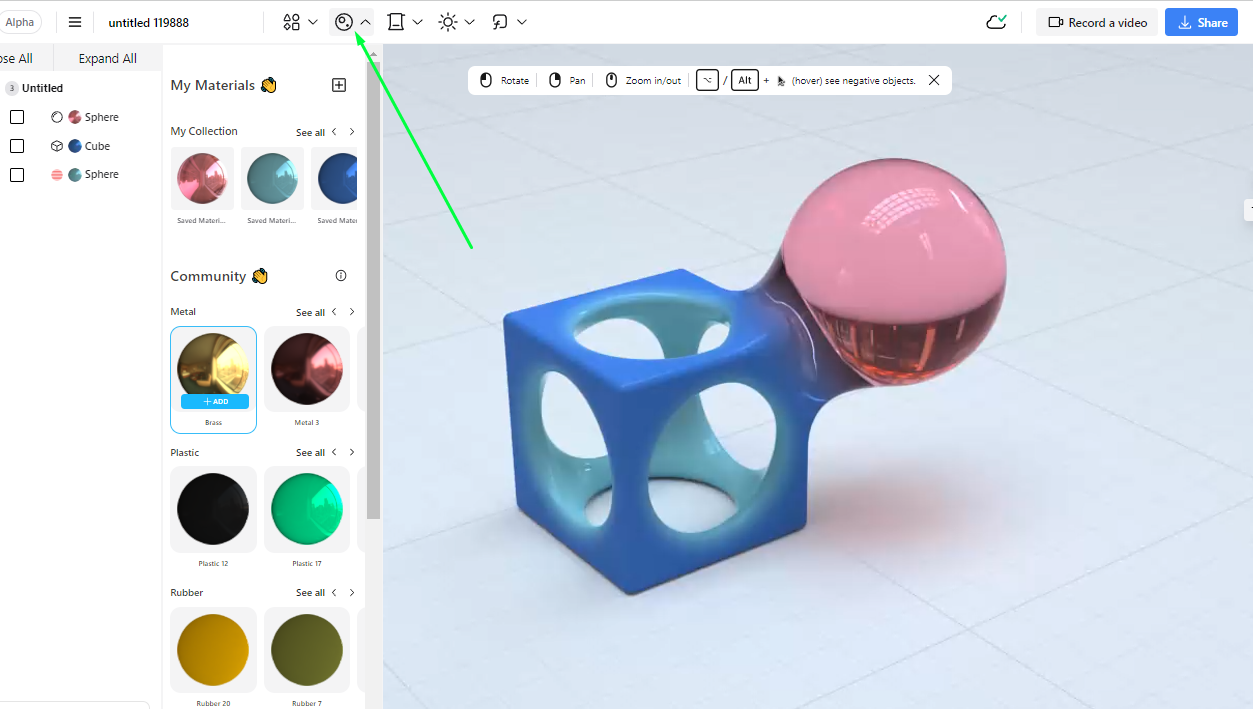Click the curved-arrow tool icon in toolbar
This screenshot has width=1253, height=709.
tap(500, 22)
